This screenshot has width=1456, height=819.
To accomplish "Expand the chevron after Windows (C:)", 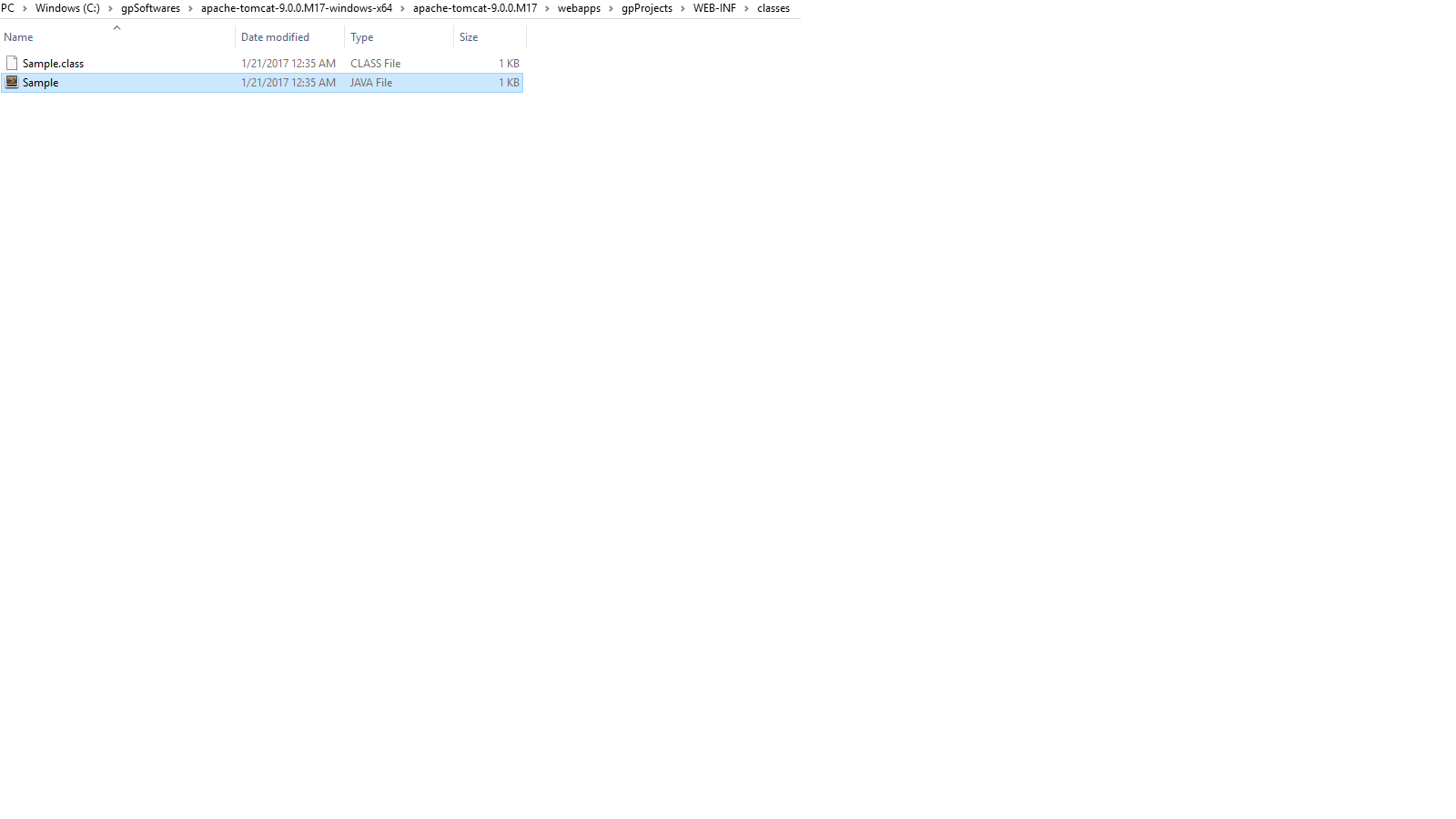I will pos(110,8).
